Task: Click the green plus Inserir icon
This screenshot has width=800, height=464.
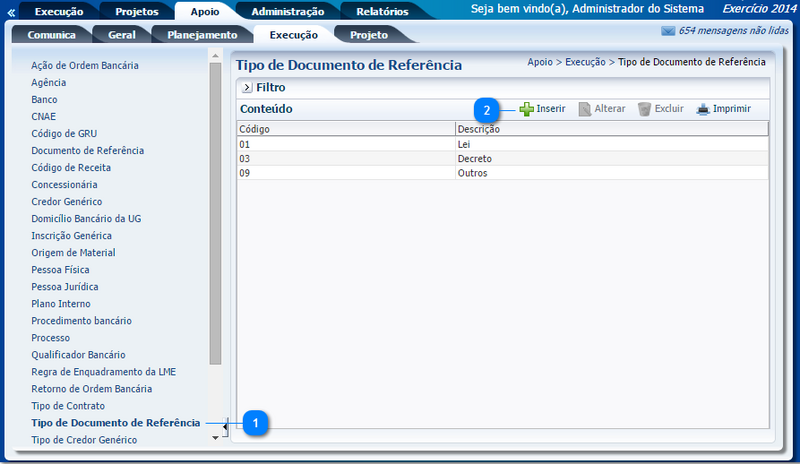Action: [x=526, y=108]
